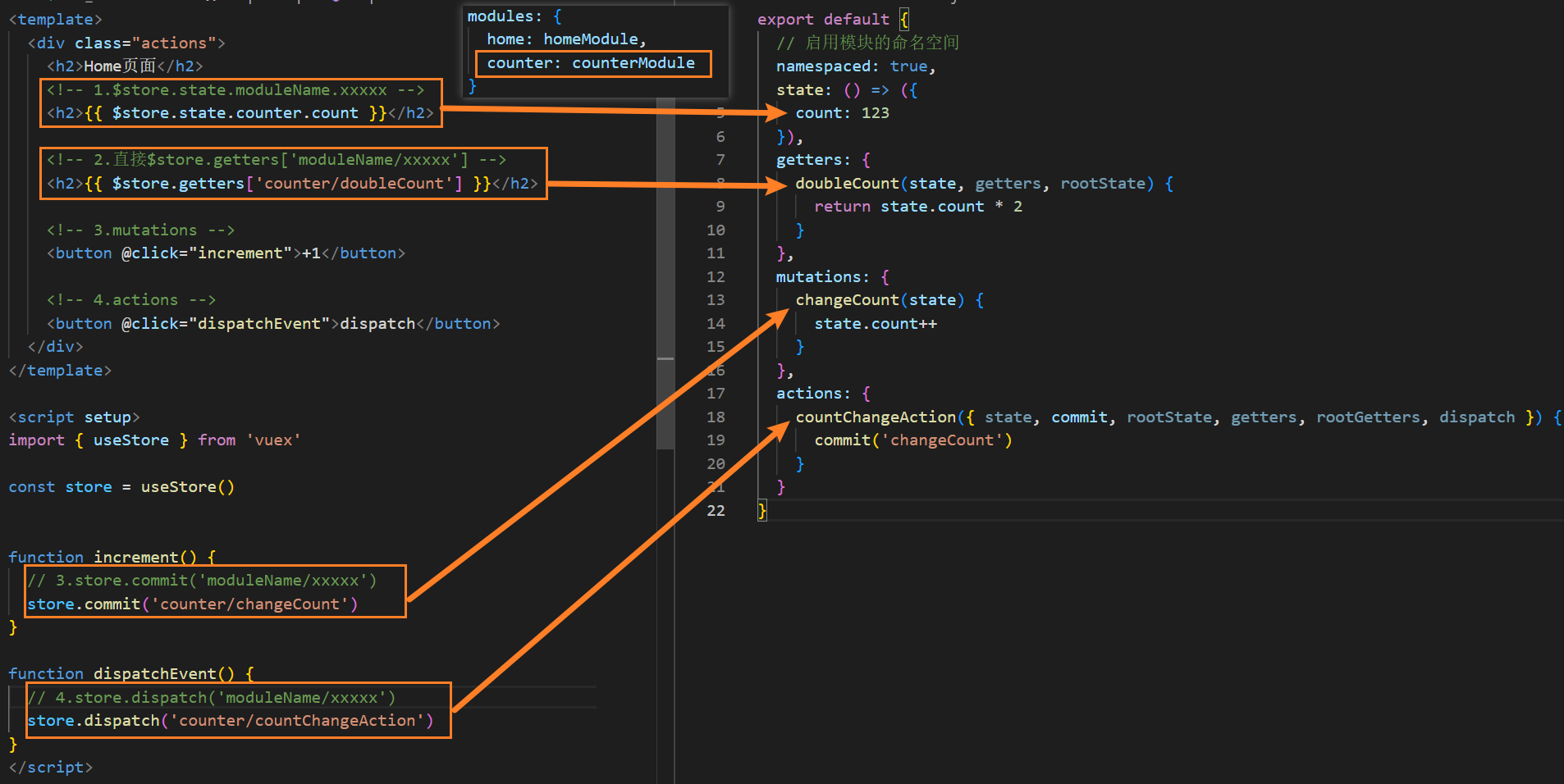1564x784 pixels.
Task: Select line number 18 in the gutter
Action: coord(716,417)
